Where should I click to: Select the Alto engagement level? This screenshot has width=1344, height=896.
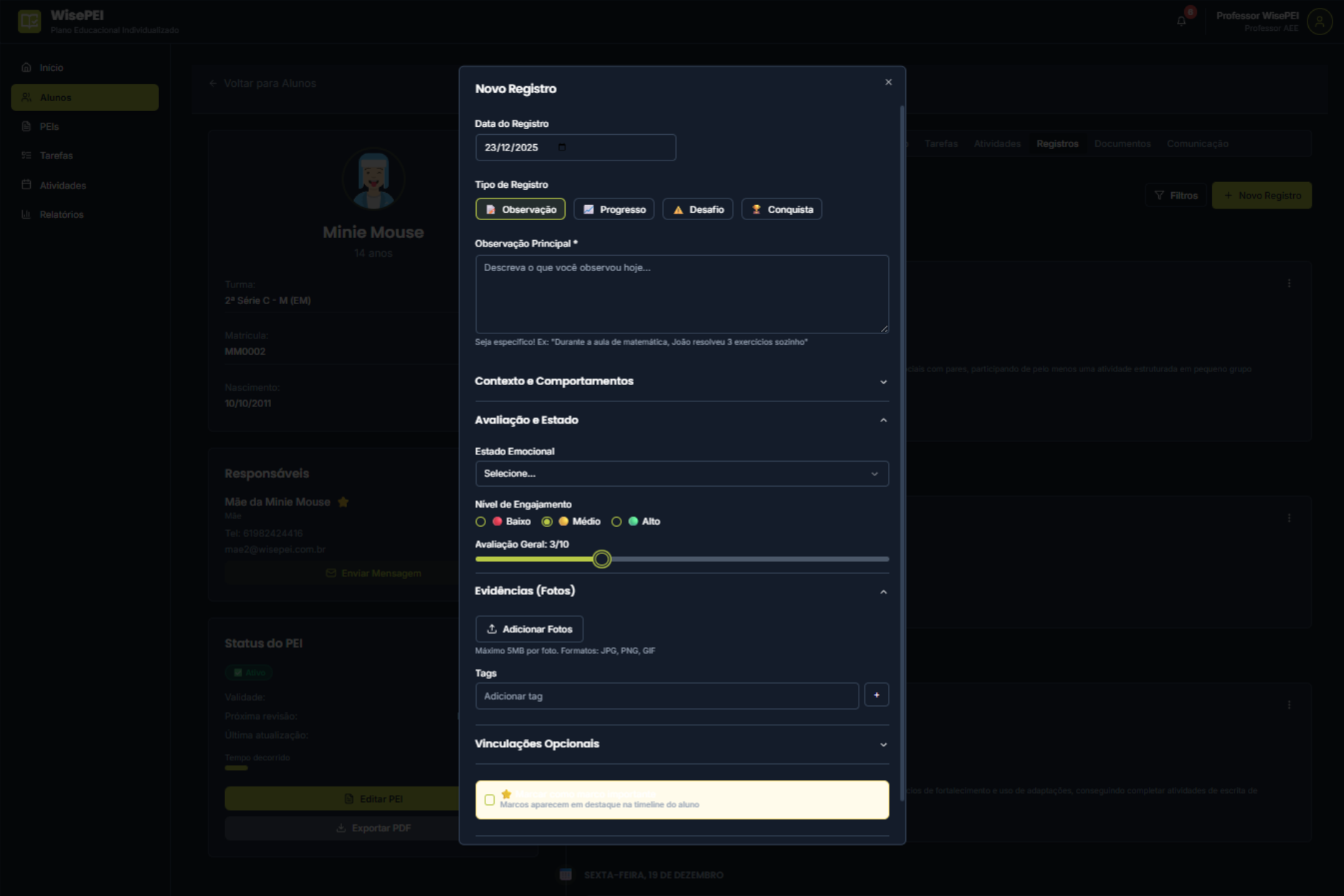(616, 522)
